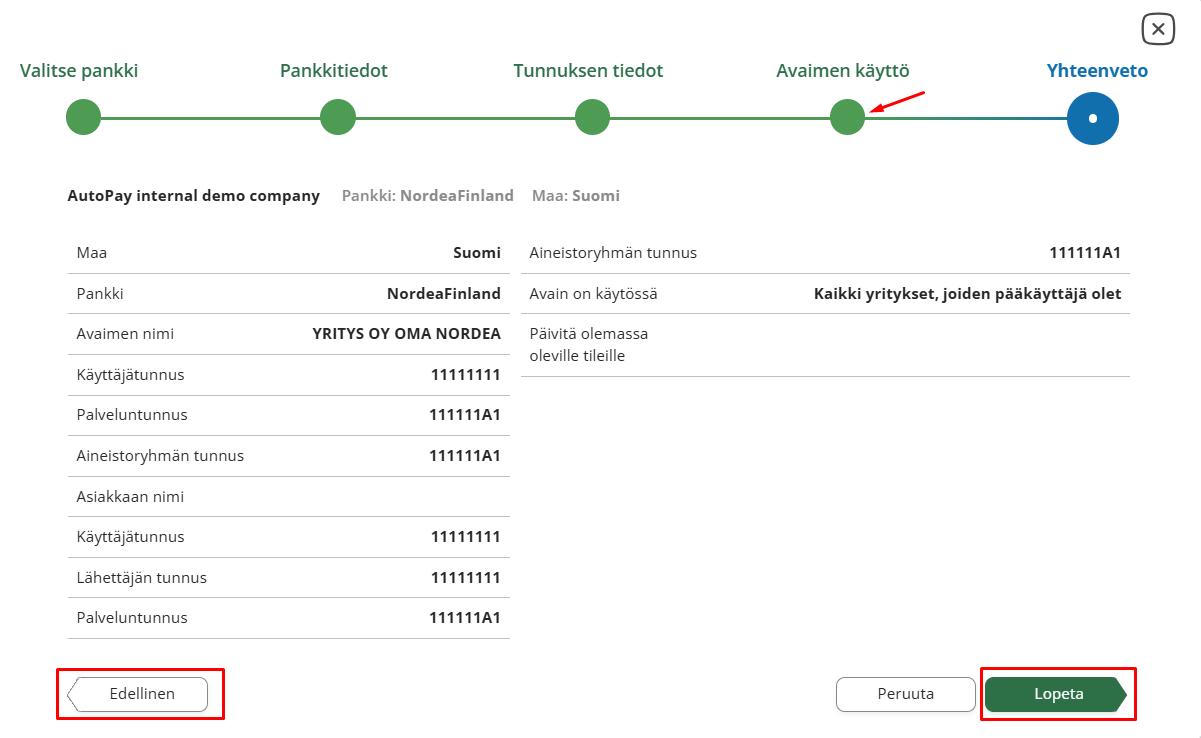Switch to the Pankkitiedot step label
This screenshot has width=1201, height=738.
334,71
